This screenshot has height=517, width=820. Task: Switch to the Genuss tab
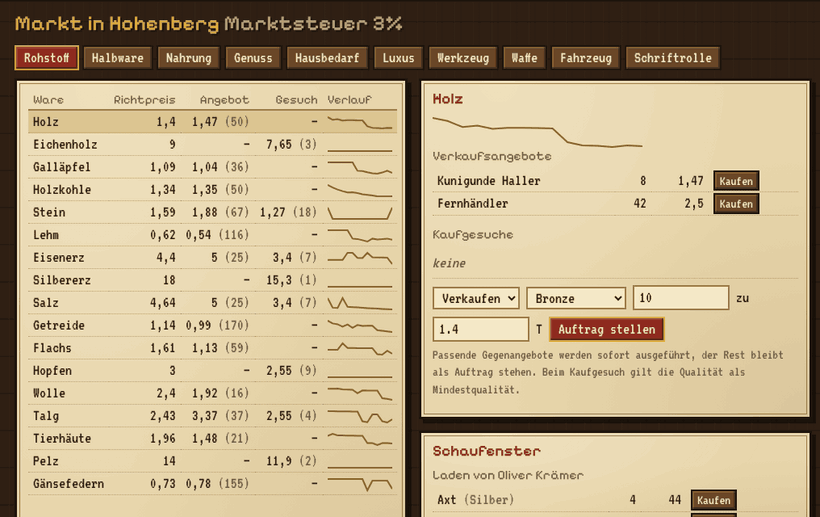(253, 58)
